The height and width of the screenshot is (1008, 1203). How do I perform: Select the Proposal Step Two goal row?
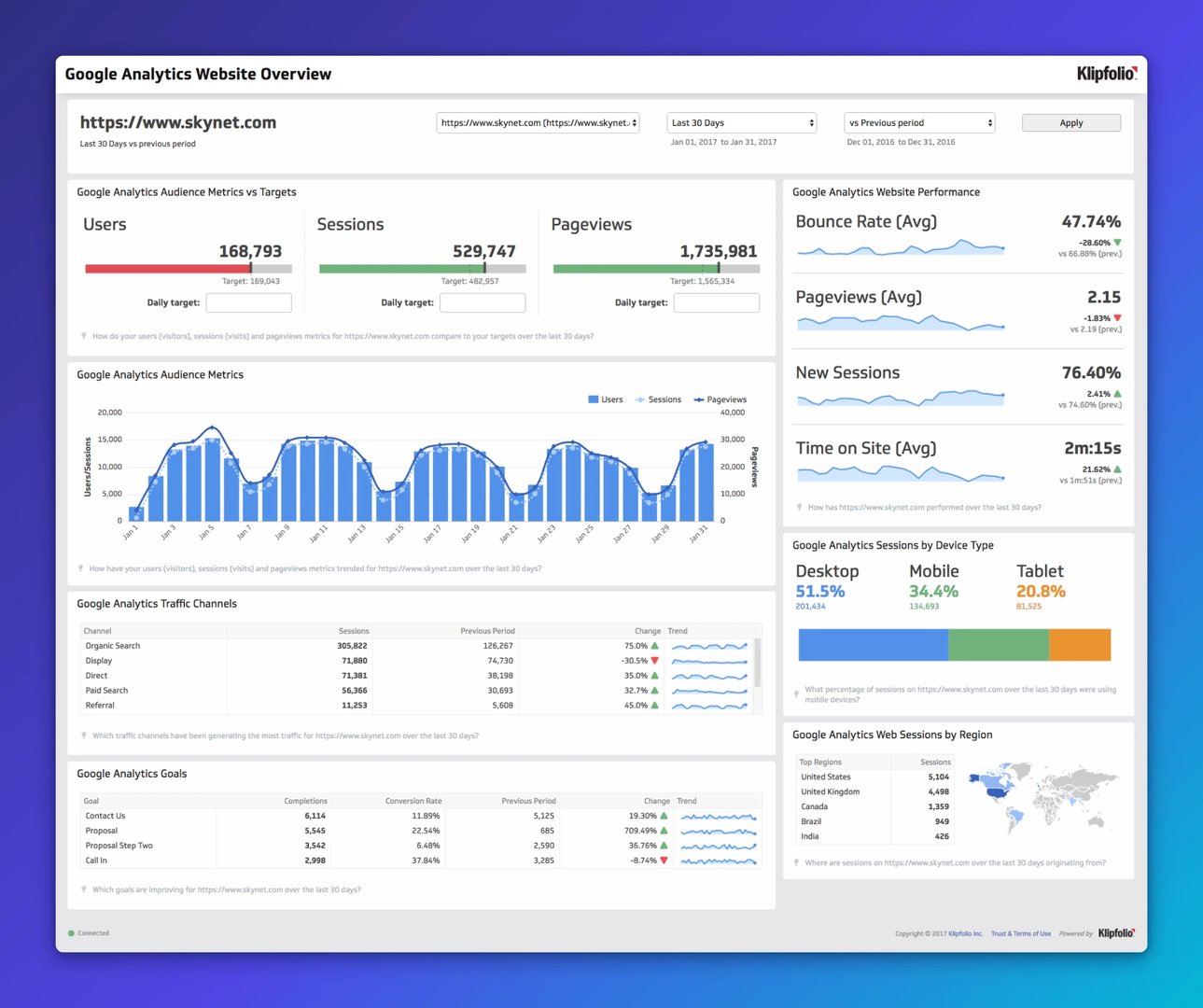point(421,846)
